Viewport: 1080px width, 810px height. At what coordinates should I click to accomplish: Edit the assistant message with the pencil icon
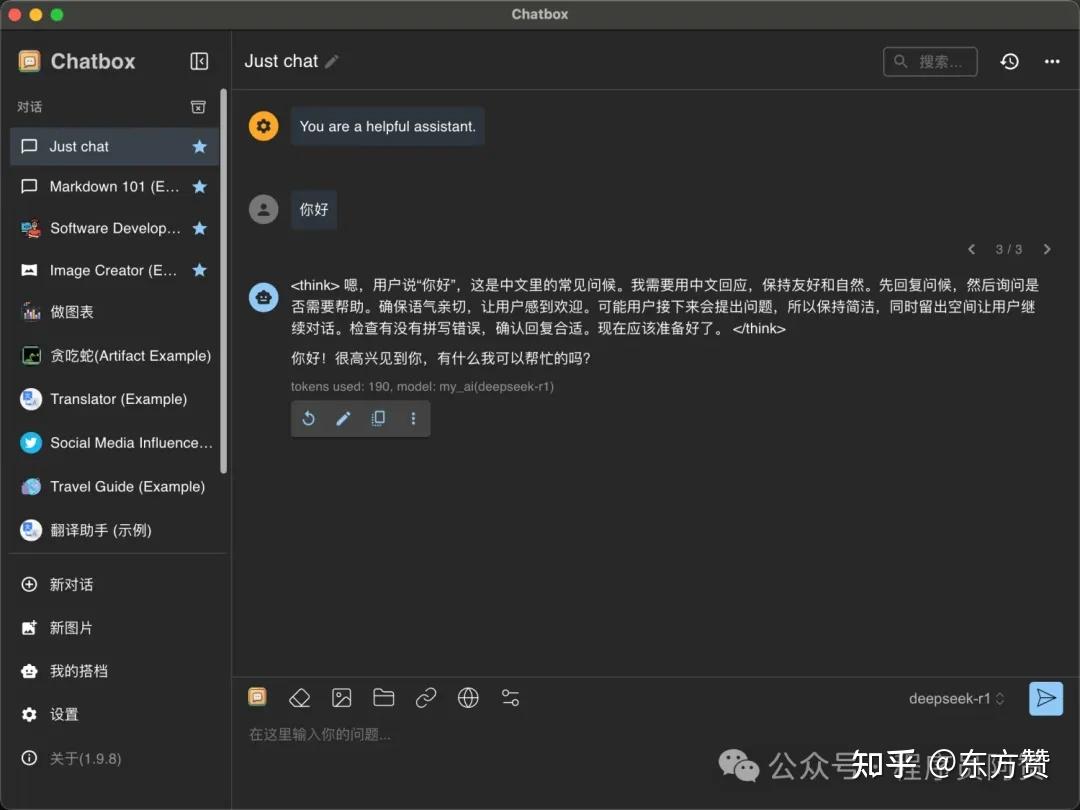[x=343, y=418]
